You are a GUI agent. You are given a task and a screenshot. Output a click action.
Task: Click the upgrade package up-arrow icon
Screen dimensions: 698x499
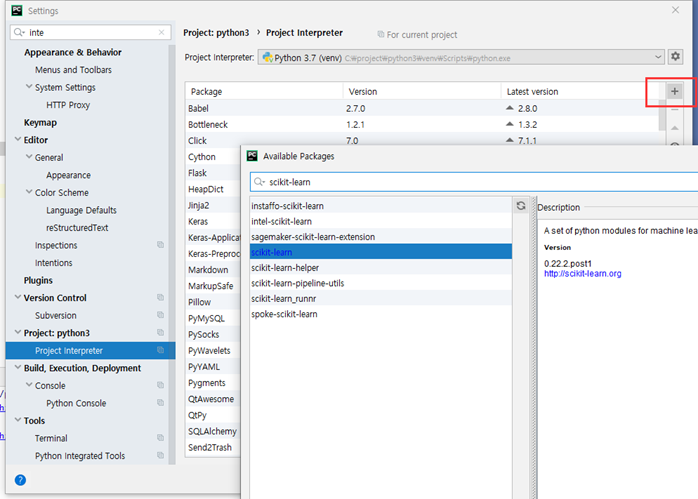click(675, 128)
